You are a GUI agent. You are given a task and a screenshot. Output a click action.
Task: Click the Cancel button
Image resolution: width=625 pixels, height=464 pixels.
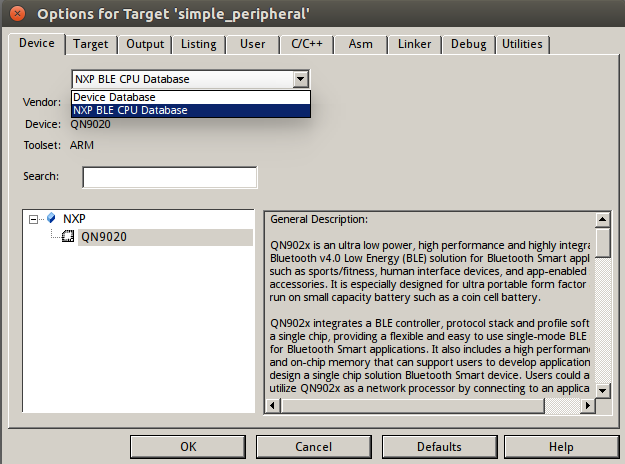click(313, 447)
